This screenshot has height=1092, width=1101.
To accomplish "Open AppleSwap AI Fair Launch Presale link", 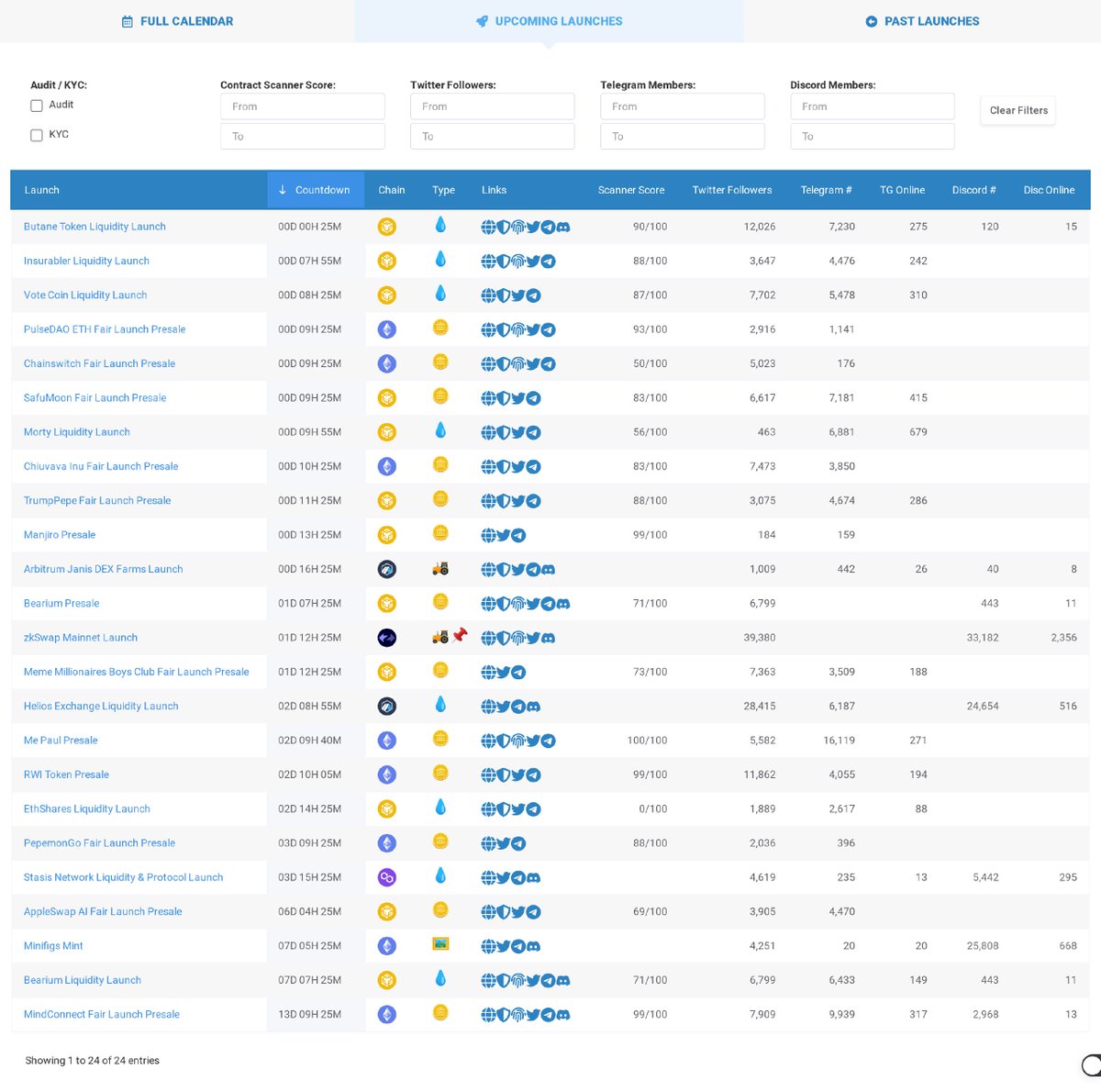I will coord(103,912).
